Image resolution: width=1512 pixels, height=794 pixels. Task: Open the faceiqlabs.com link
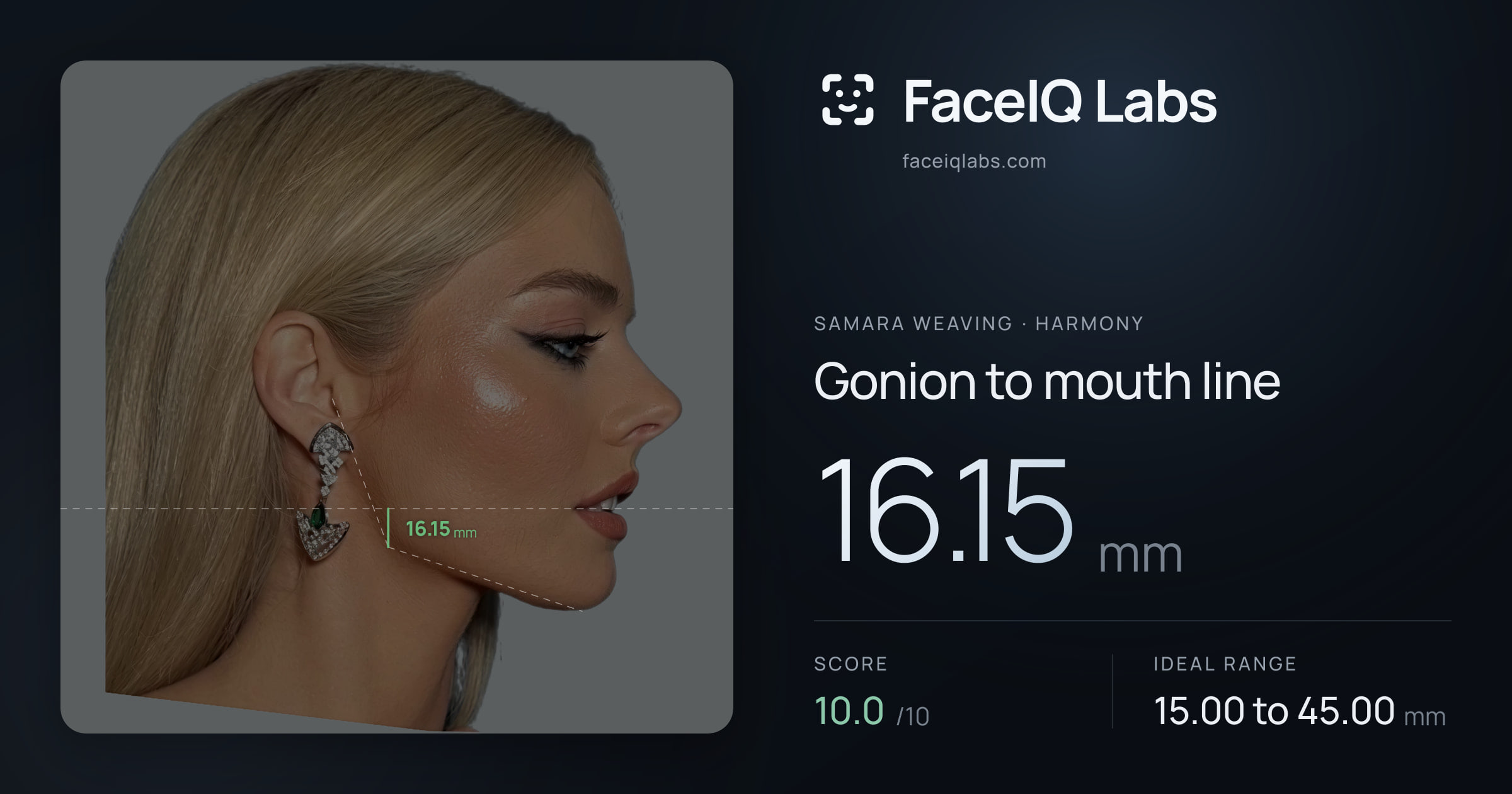pyautogui.click(x=974, y=161)
